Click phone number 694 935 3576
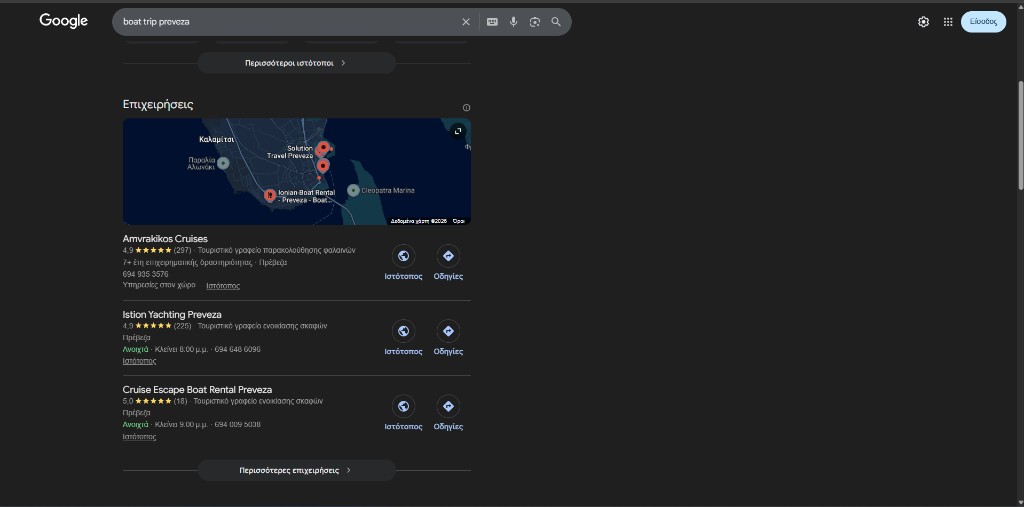Screen dimensions: 1024x507 click(x=146, y=274)
